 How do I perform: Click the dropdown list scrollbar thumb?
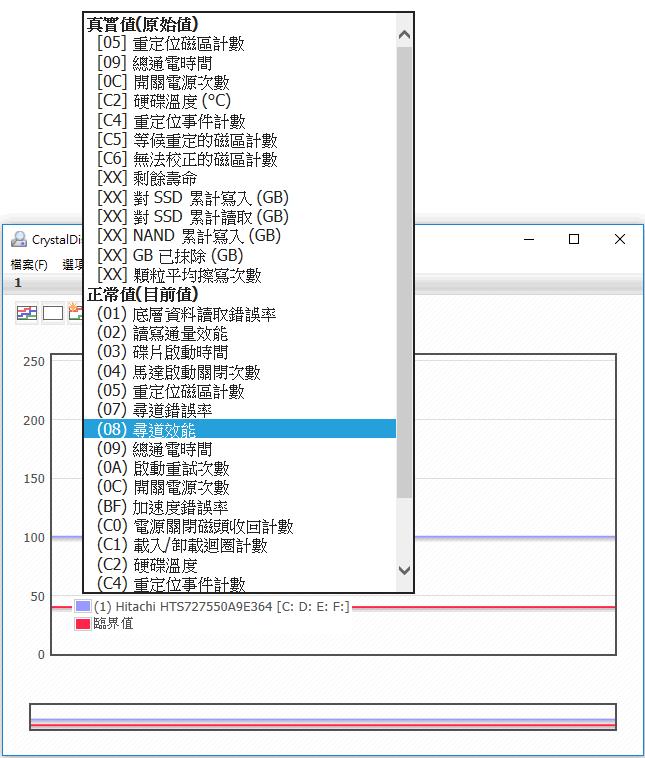(404, 272)
